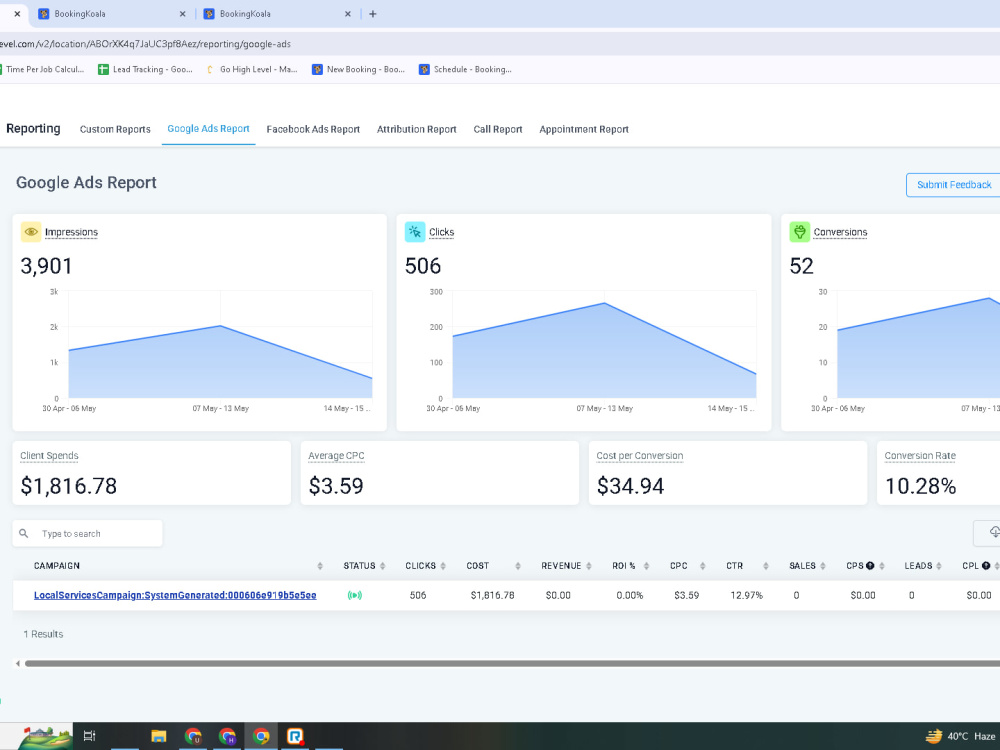Sort table by Campaign column
1000x750 pixels.
tap(320, 566)
